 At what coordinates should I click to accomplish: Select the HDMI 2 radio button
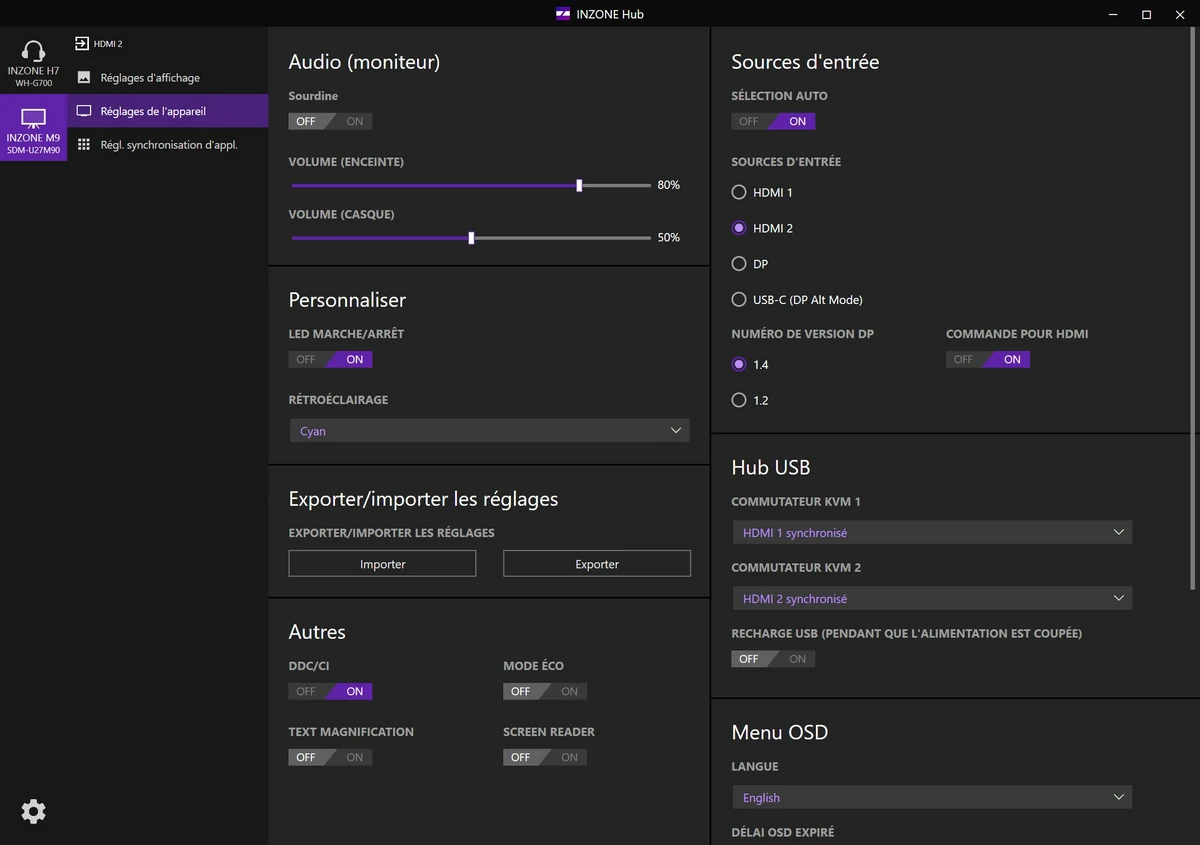point(739,228)
